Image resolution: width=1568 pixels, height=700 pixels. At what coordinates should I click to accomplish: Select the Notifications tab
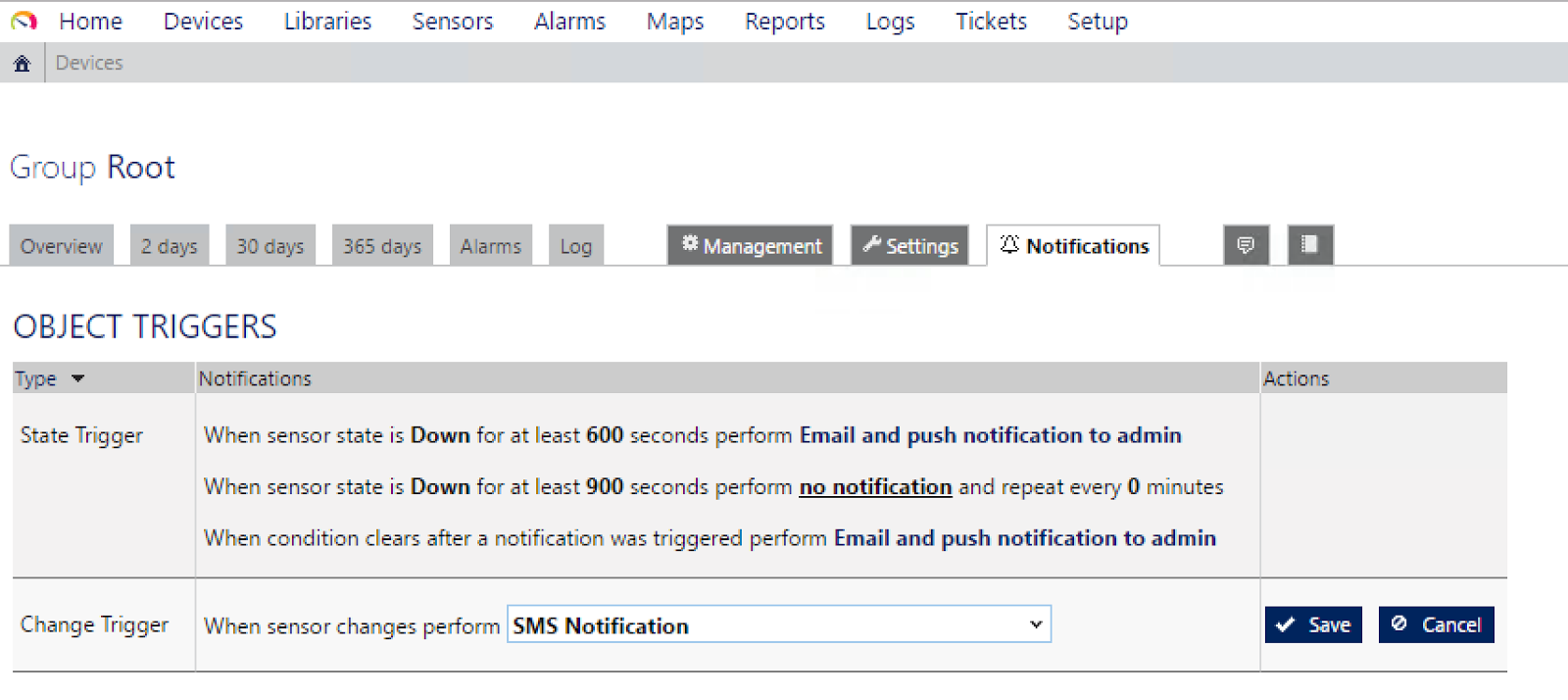pyautogui.click(x=1073, y=246)
